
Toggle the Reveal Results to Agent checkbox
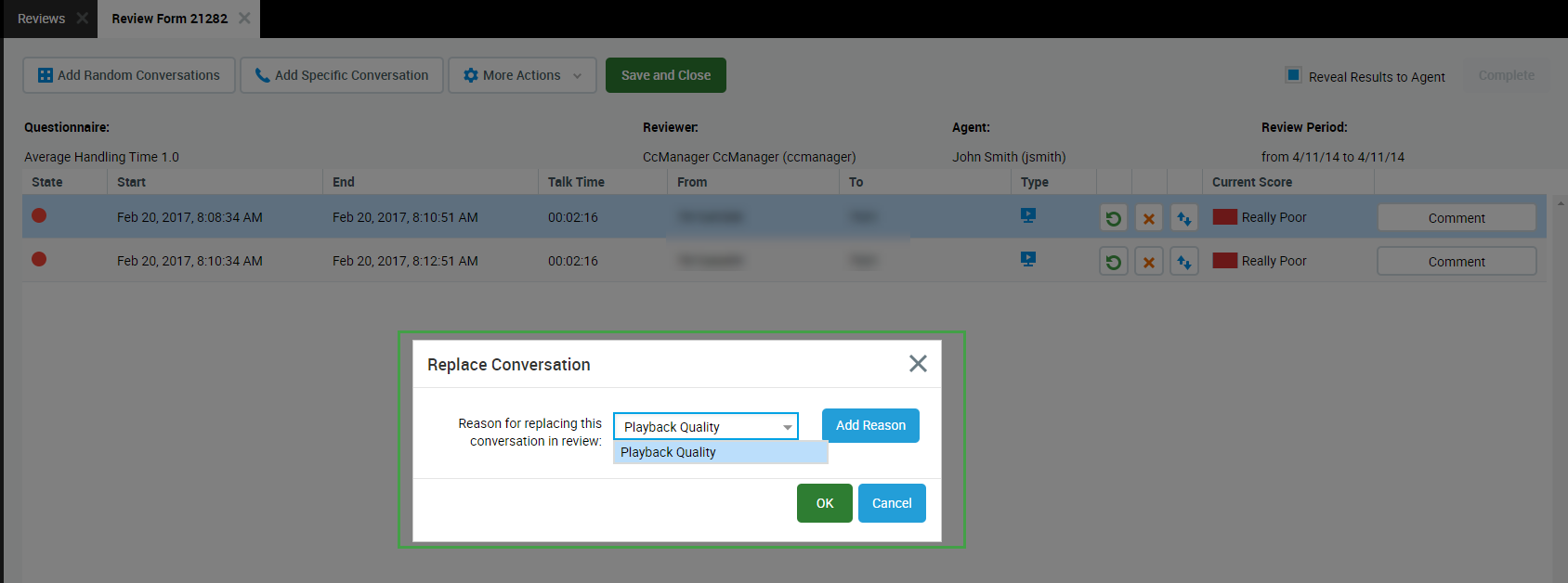[x=1293, y=75]
